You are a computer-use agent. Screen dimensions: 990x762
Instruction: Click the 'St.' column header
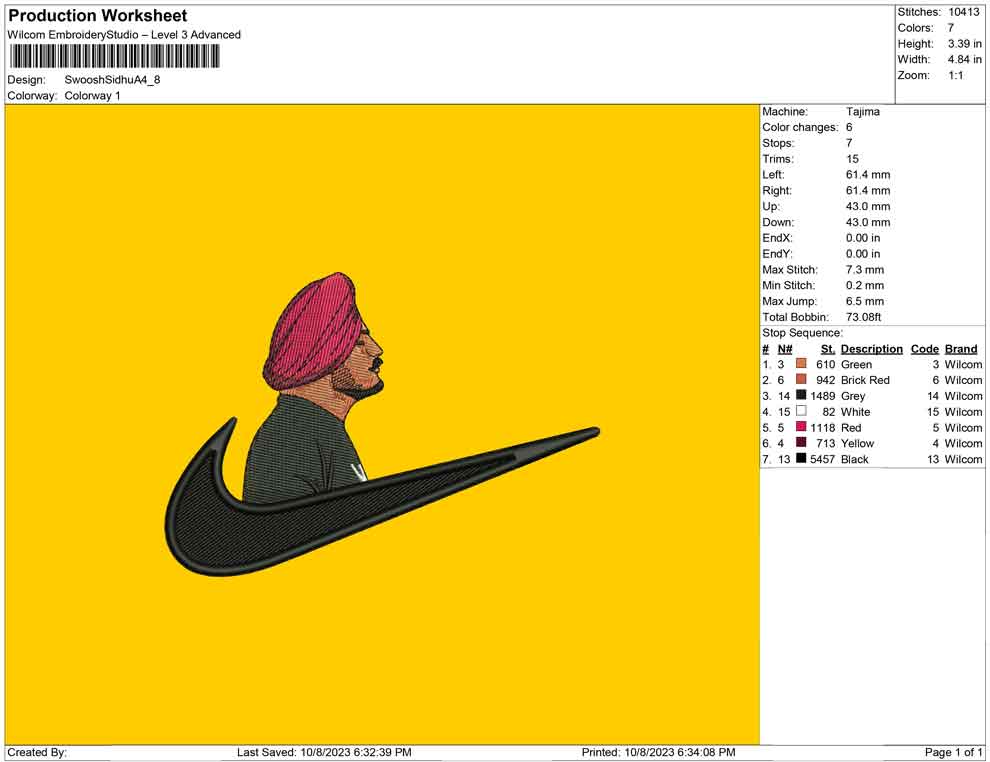click(x=828, y=349)
